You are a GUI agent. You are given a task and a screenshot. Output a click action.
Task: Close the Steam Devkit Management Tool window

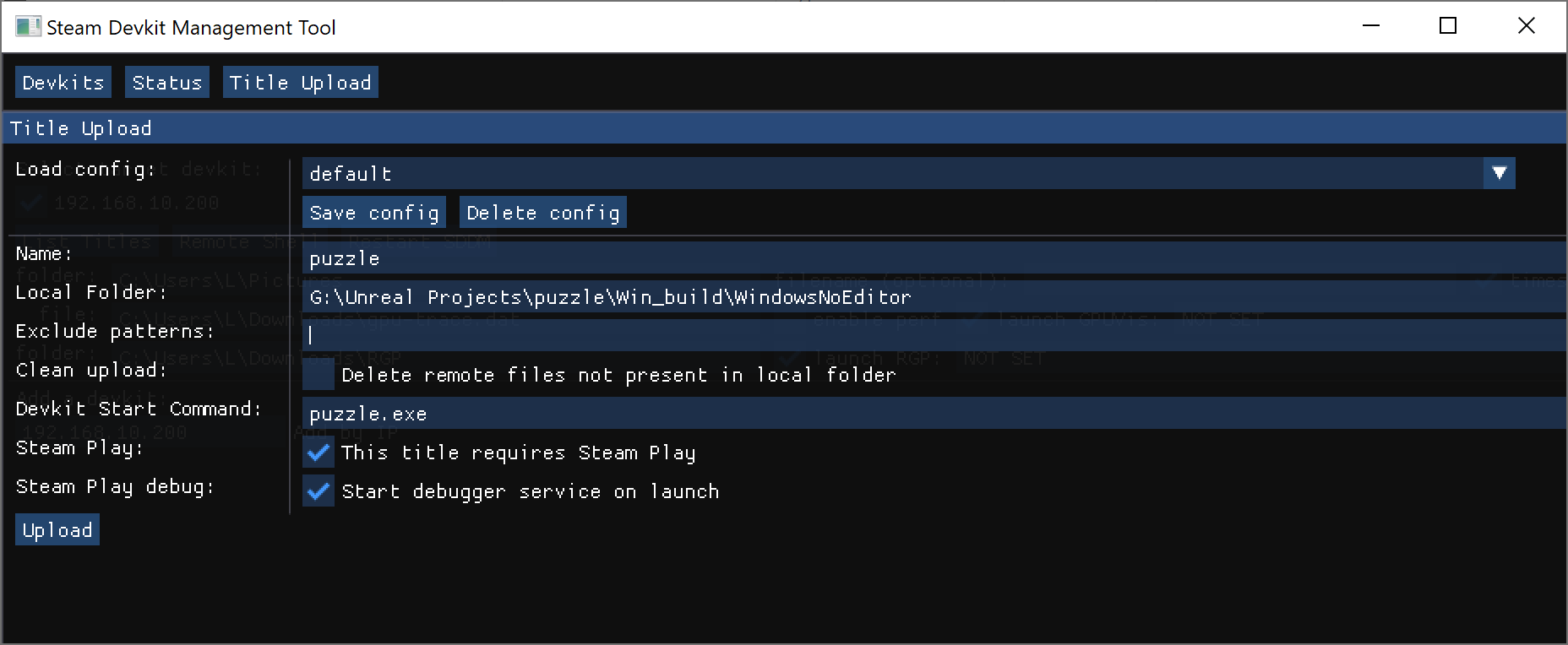(x=1526, y=26)
